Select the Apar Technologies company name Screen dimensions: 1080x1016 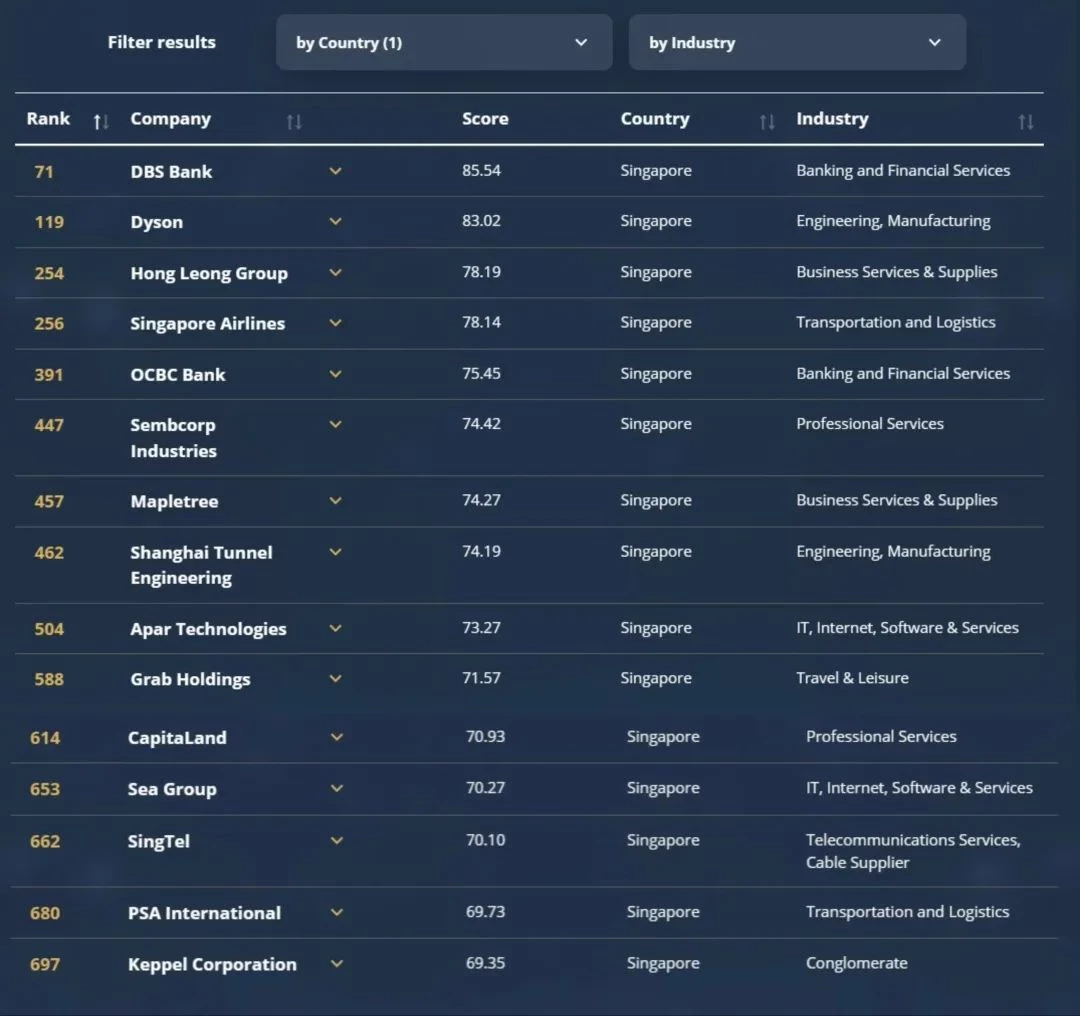click(208, 630)
